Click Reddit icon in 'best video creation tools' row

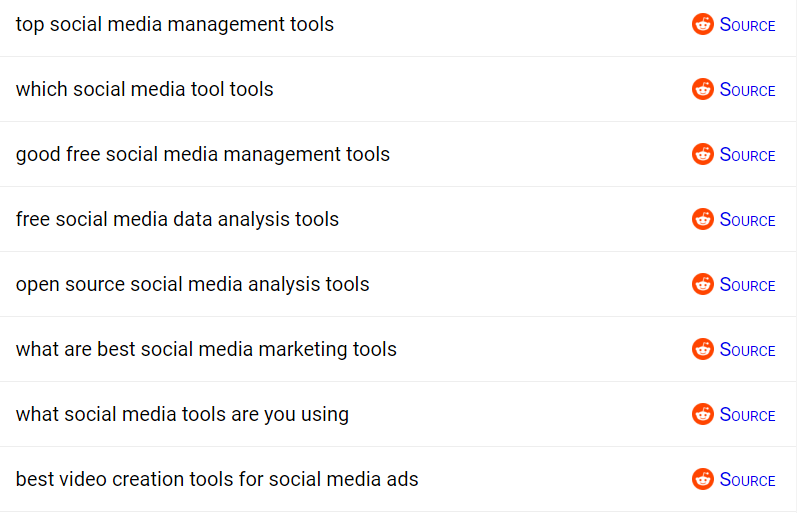pos(703,479)
